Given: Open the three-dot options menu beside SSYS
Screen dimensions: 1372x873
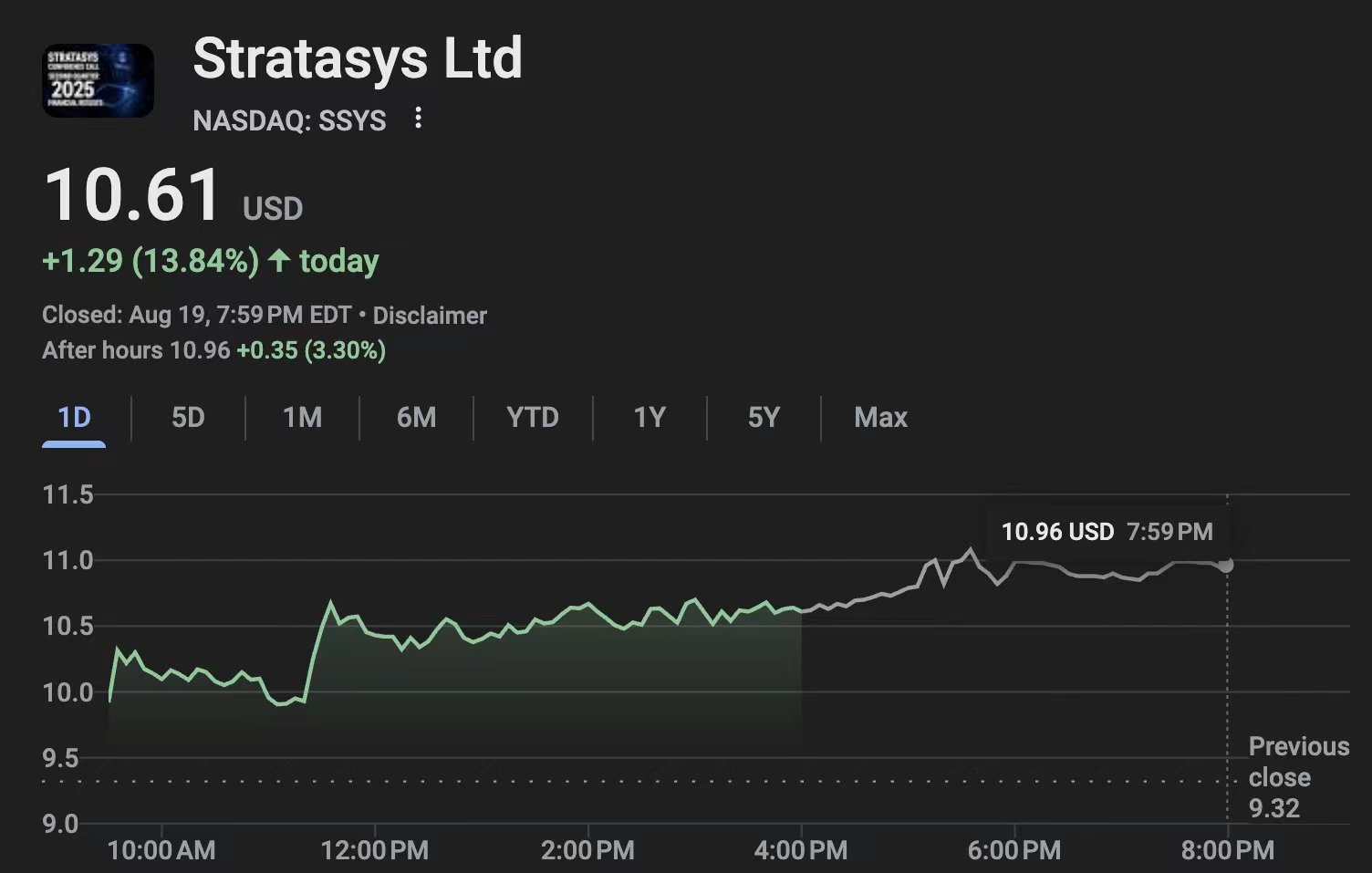Looking at the screenshot, I should (418, 119).
